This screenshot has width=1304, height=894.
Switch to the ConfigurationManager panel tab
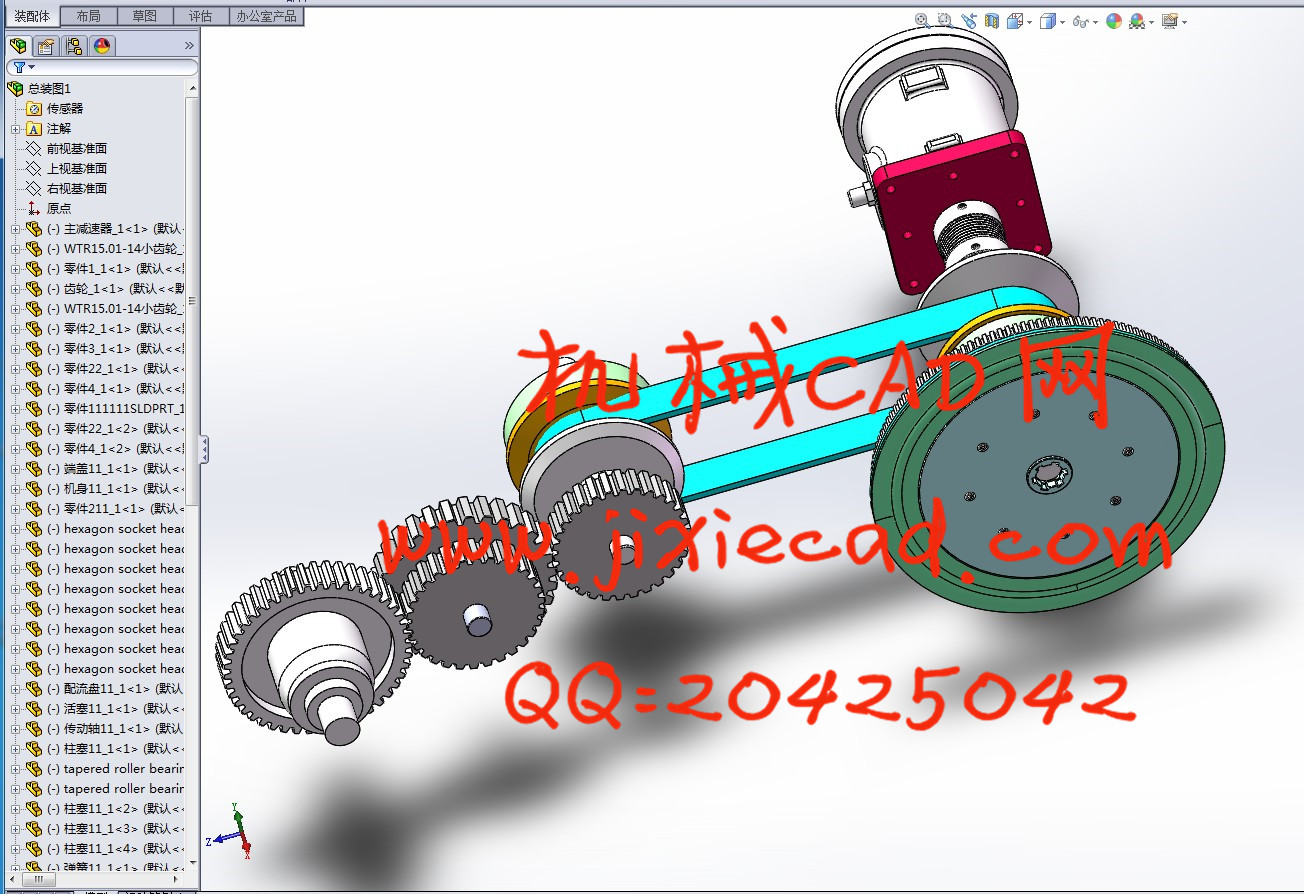pyautogui.click(x=74, y=46)
